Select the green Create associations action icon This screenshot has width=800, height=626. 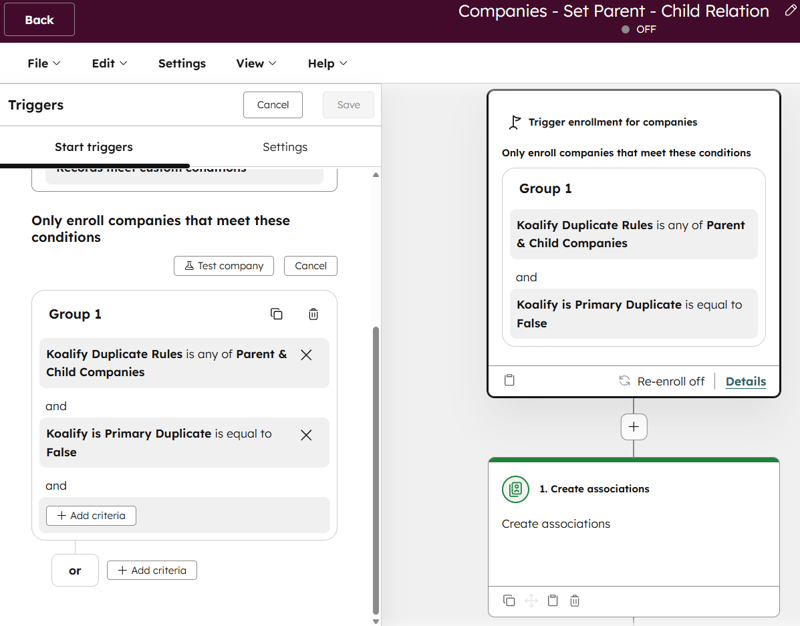tap(515, 489)
